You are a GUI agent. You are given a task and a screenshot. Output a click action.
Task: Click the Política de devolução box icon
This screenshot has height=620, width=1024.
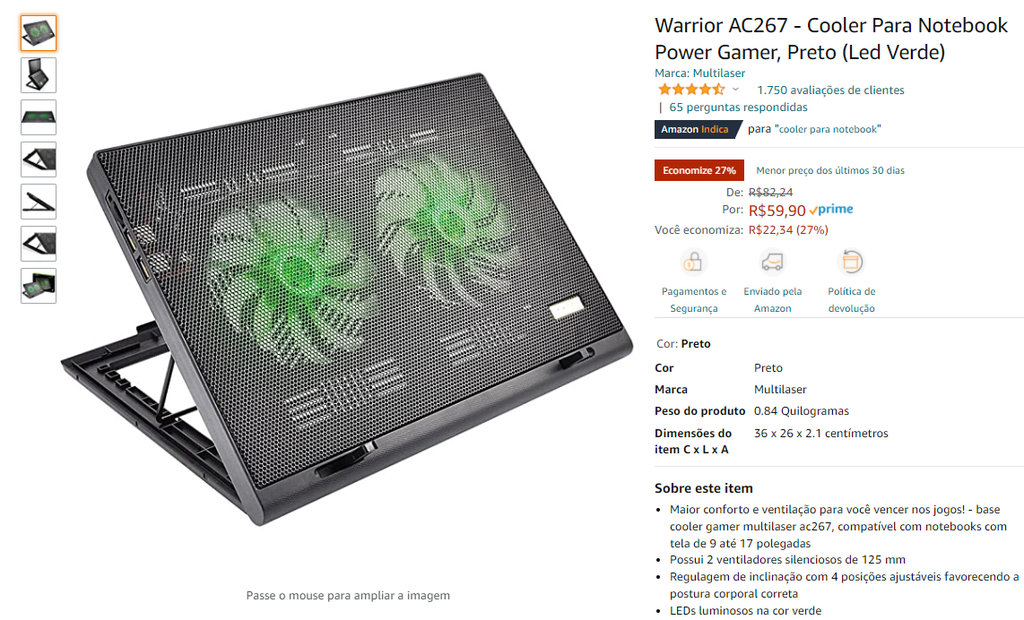[x=851, y=262]
